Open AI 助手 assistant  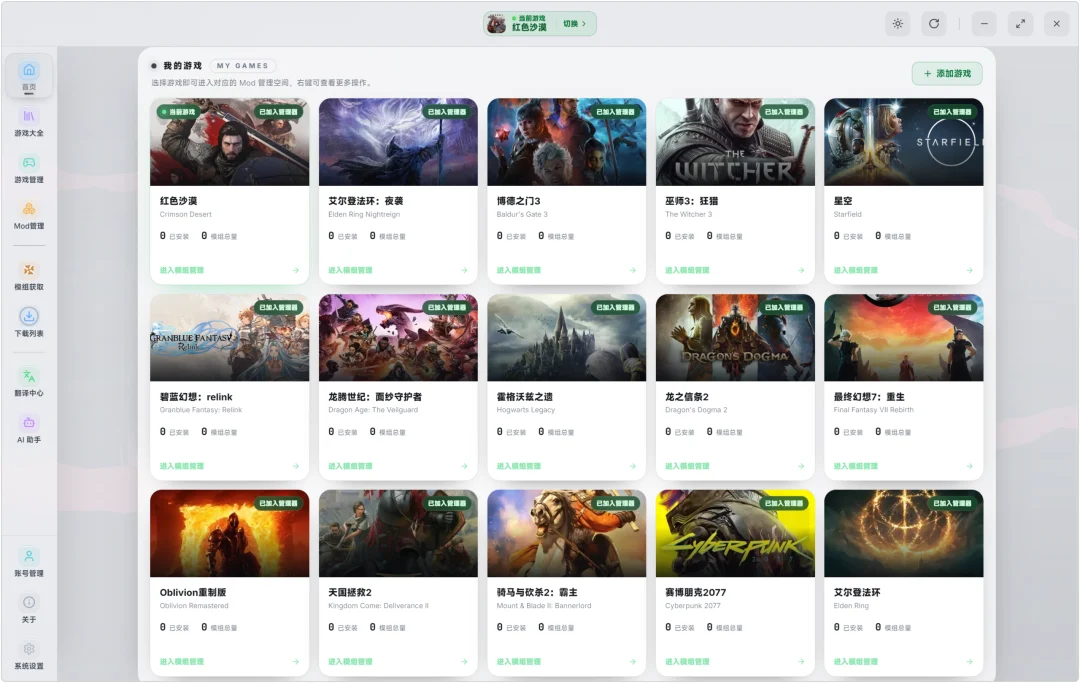pos(29,429)
